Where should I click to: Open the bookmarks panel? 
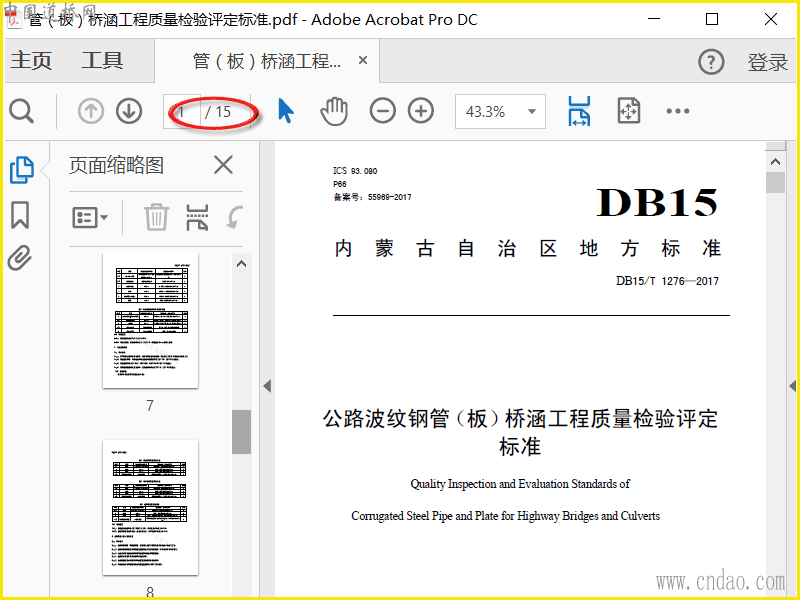coord(20,215)
